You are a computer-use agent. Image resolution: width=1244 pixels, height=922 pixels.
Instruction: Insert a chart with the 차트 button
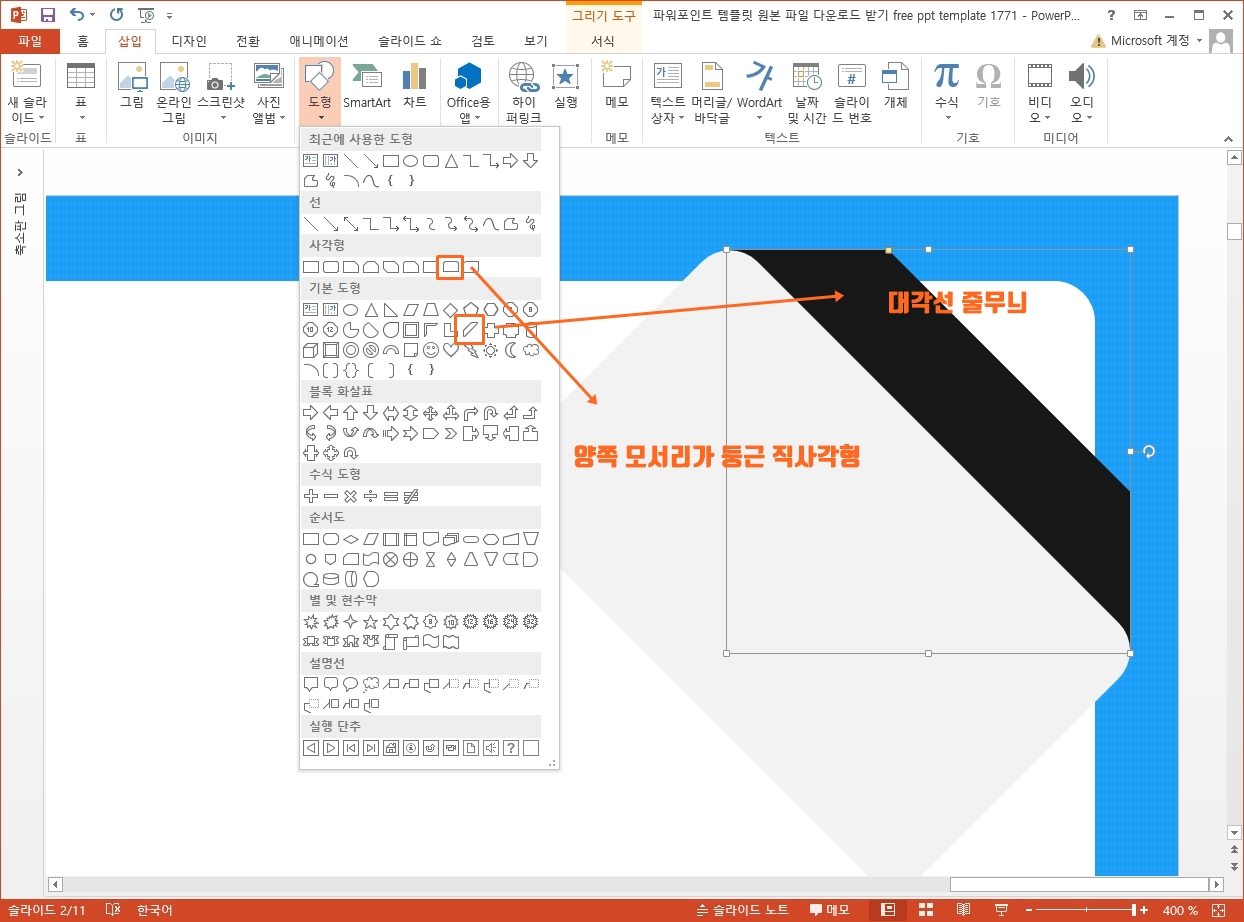(414, 86)
